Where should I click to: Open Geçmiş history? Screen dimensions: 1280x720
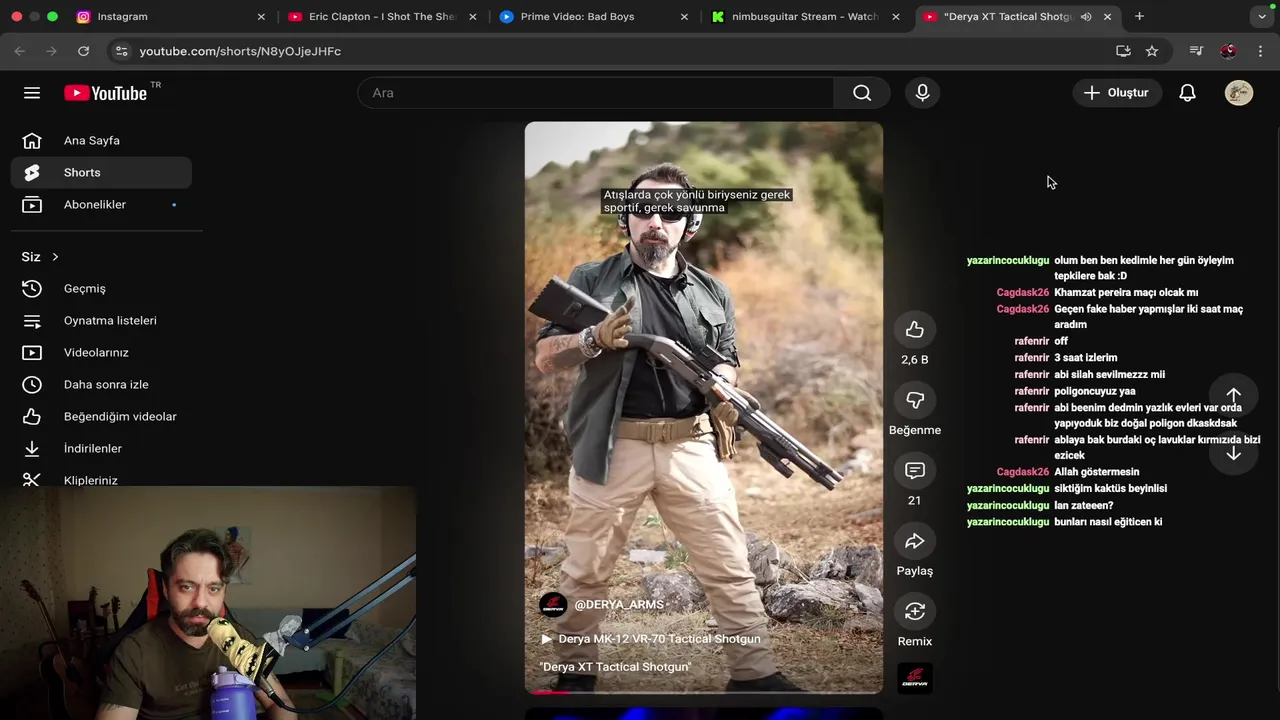pos(101,289)
